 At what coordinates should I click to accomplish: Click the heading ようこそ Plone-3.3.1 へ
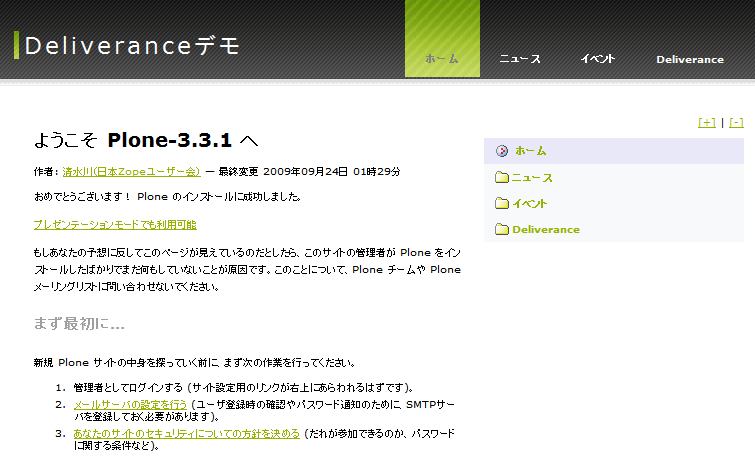(x=146, y=140)
